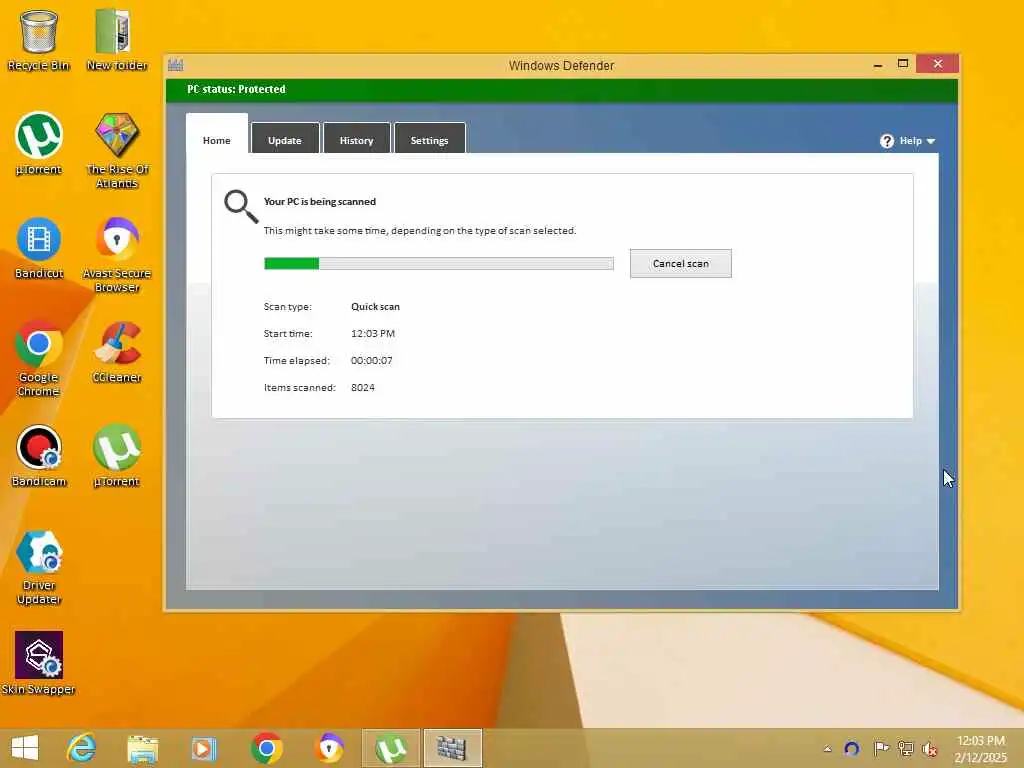Switch to the Update tab

[x=285, y=138]
